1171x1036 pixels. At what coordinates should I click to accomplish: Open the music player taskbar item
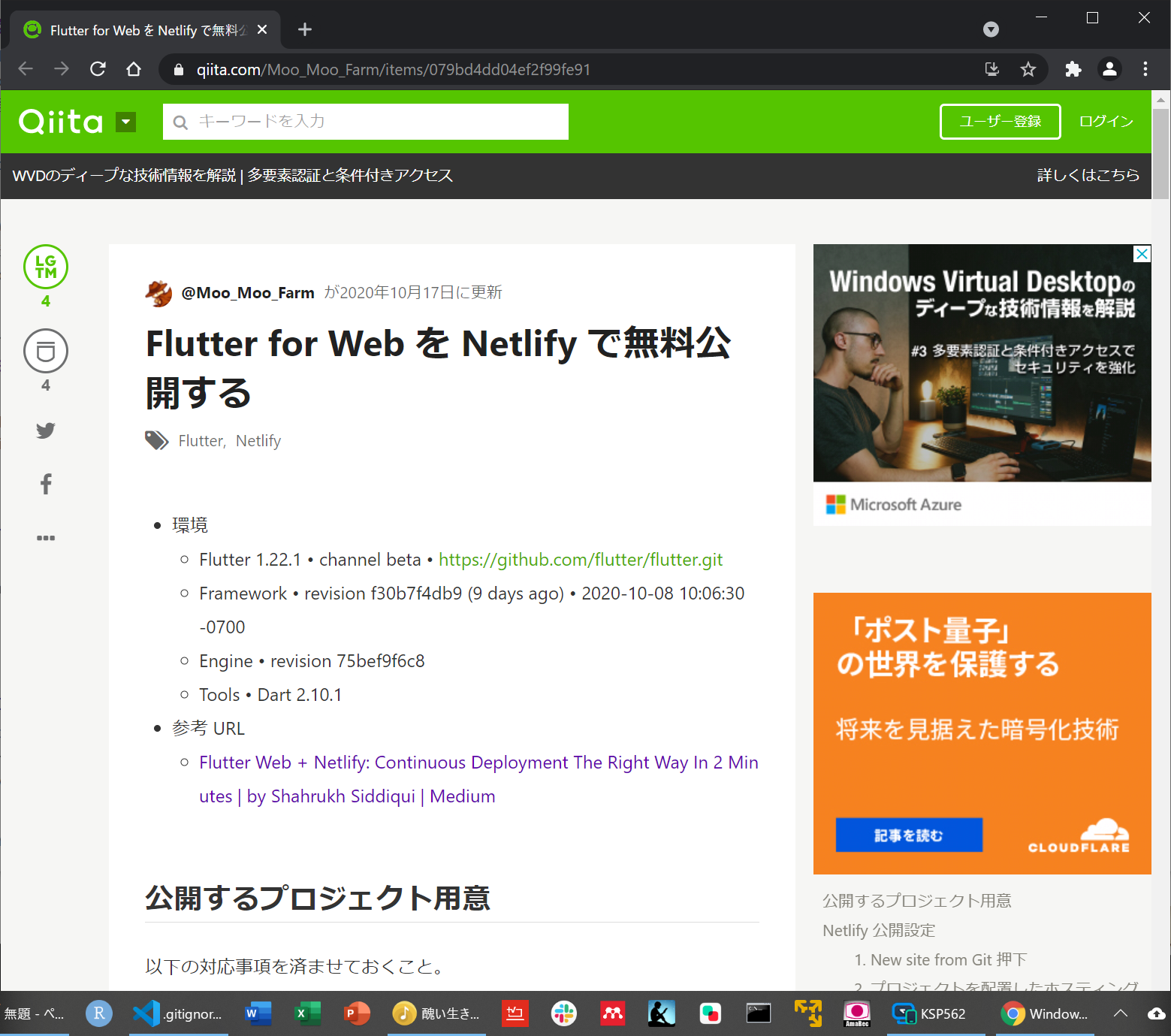pyautogui.click(x=436, y=1014)
